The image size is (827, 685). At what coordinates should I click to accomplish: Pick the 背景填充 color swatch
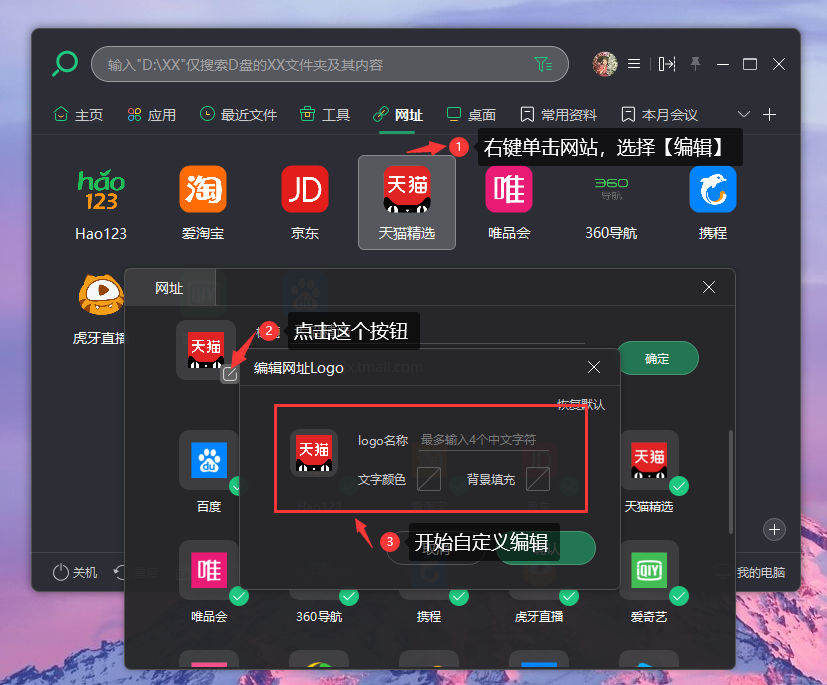(538, 479)
